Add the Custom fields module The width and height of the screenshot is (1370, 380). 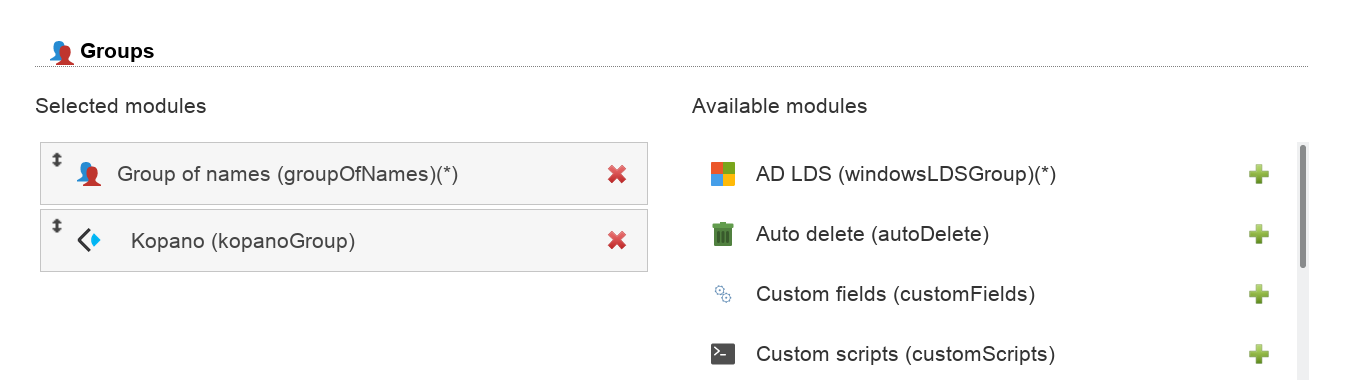coord(1259,294)
